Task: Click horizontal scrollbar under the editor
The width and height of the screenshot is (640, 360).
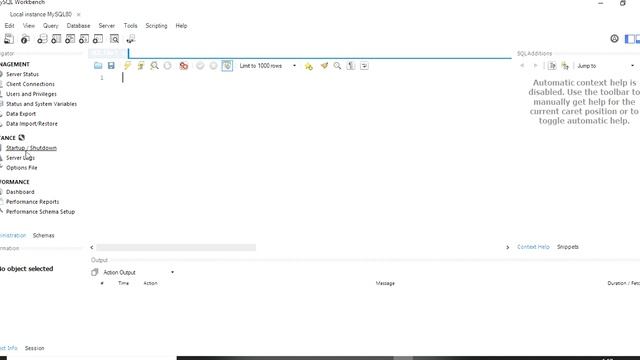Action: point(176,247)
